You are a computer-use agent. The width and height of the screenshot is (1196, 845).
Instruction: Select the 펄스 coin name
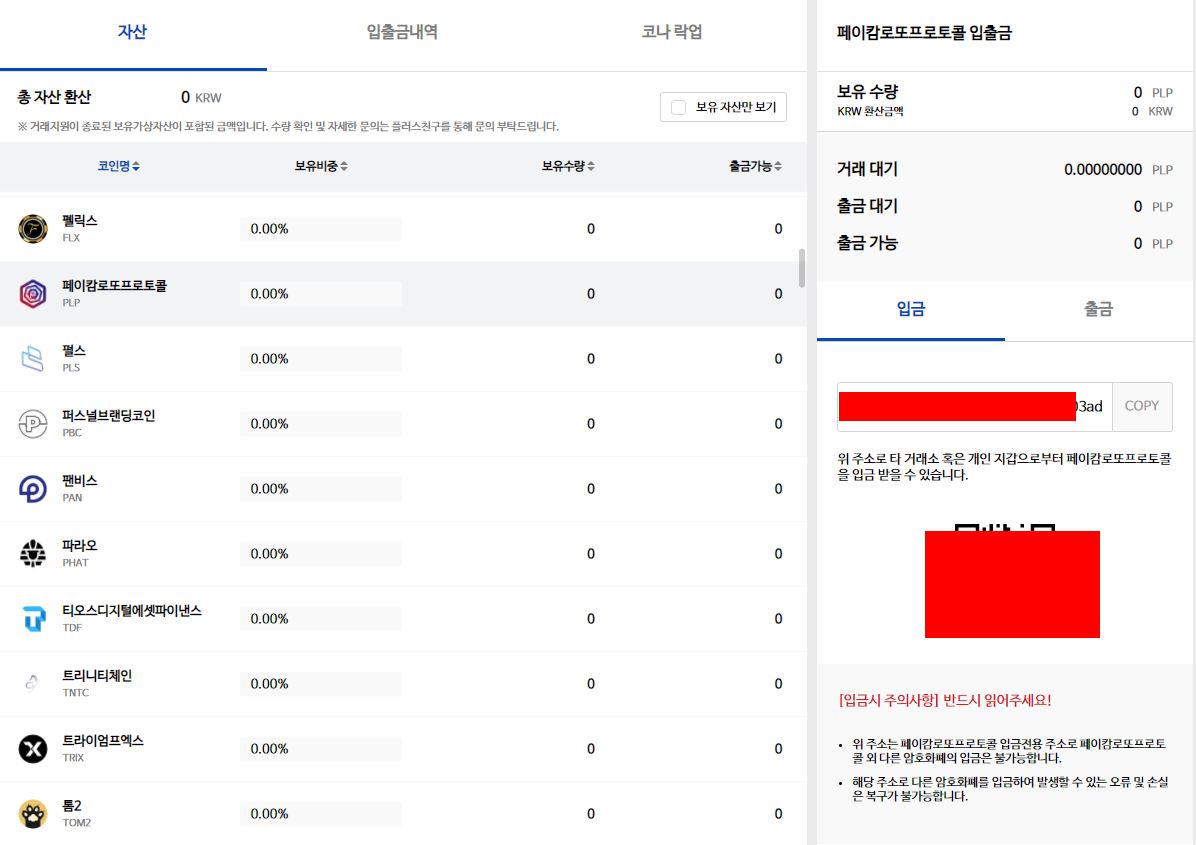pyautogui.click(x=74, y=351)
